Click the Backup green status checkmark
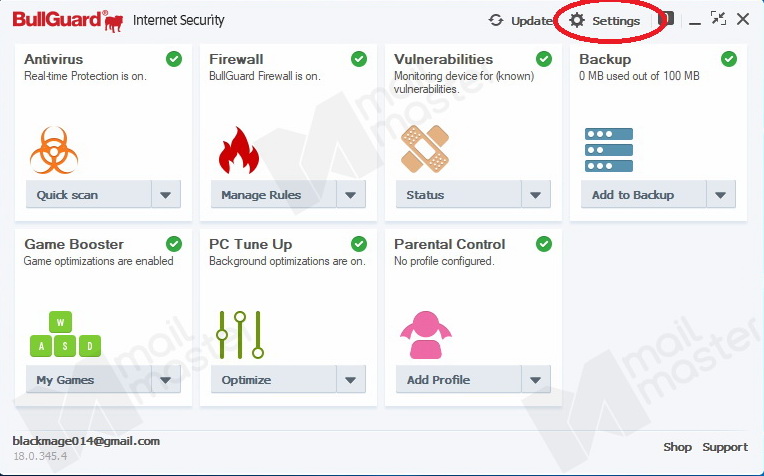This screenshot has height=476, width=764. click(x=729, y=59)
